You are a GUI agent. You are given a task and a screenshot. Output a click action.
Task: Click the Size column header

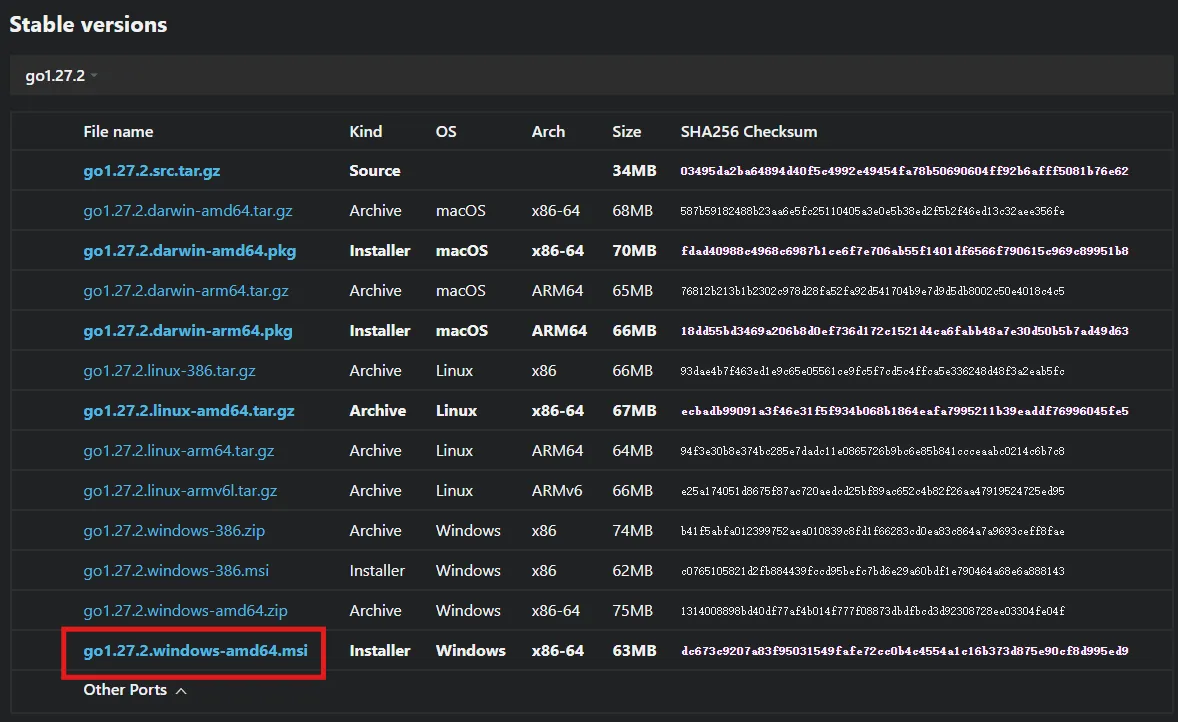(627, 131)
